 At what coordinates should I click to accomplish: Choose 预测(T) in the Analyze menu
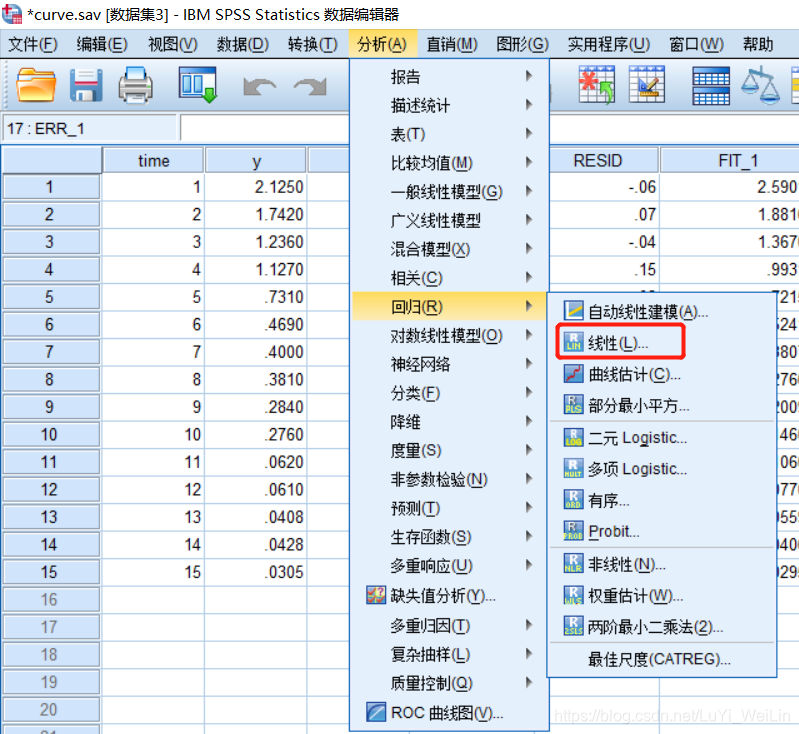click(x=449, y=508)
